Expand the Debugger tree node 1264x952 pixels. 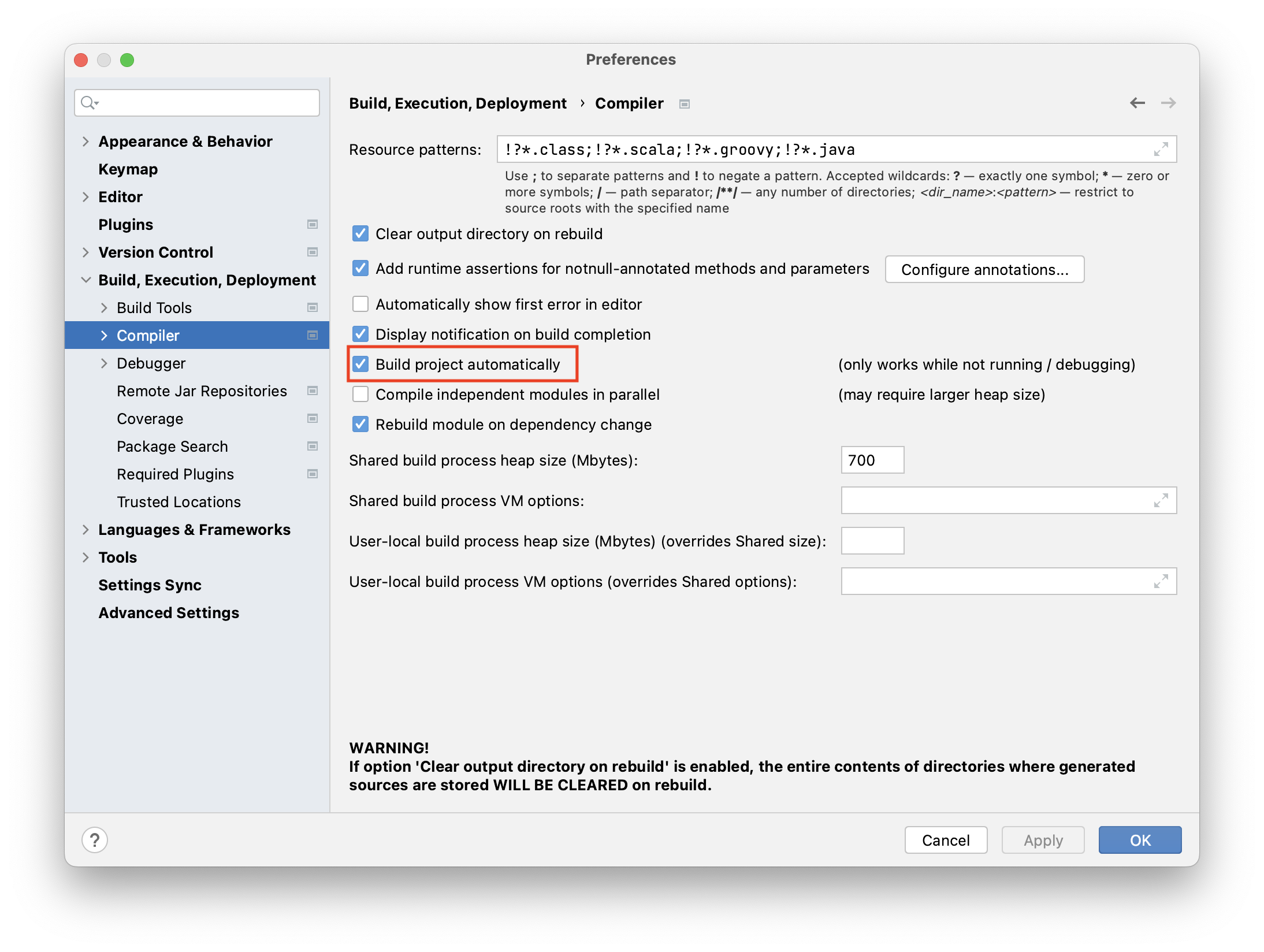pyautogui.click(x=104, y=363)
